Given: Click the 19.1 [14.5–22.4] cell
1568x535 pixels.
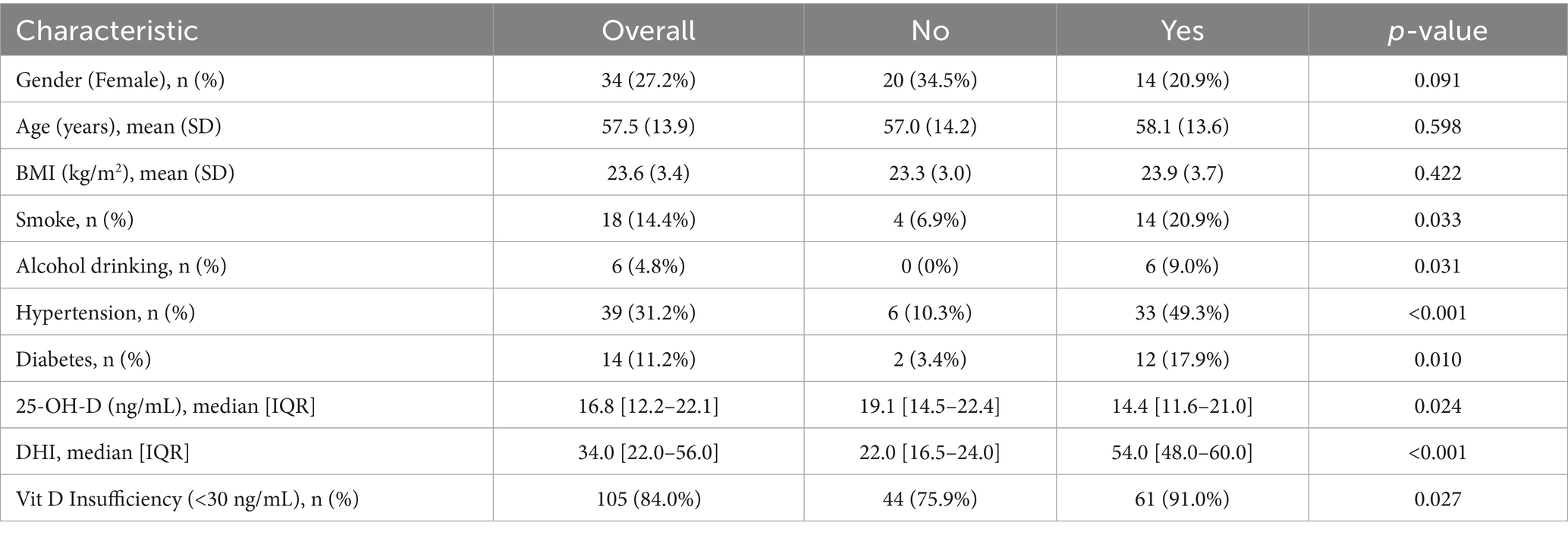Looking at the screenshot, I should click(x=929, y=406).
